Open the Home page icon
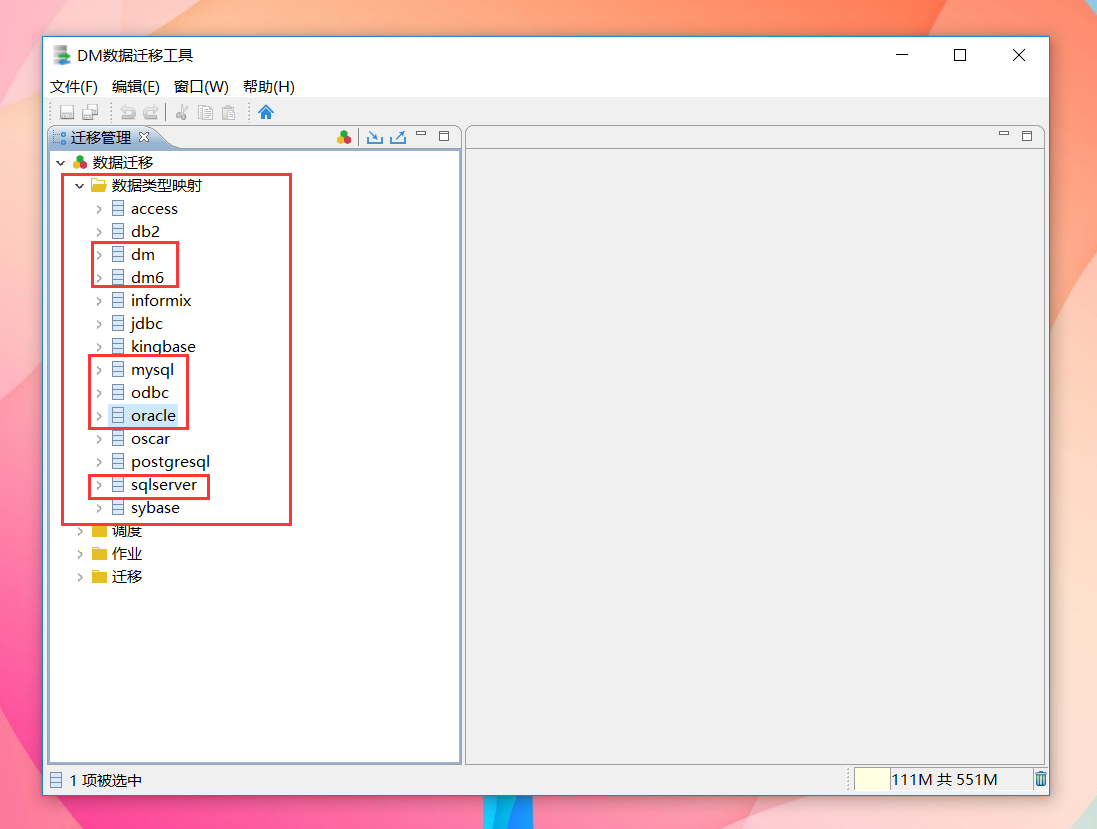 click(x=266, y=112)
